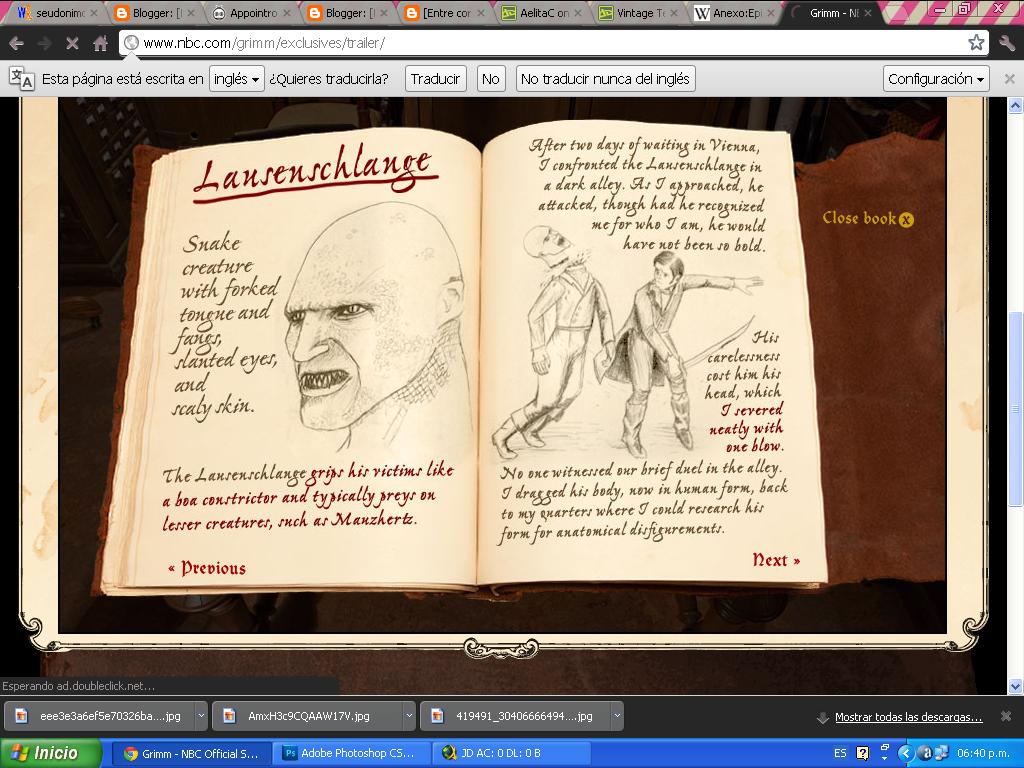Switch to the Anexo:Epi Wikipedia tab

coord(737,13)
